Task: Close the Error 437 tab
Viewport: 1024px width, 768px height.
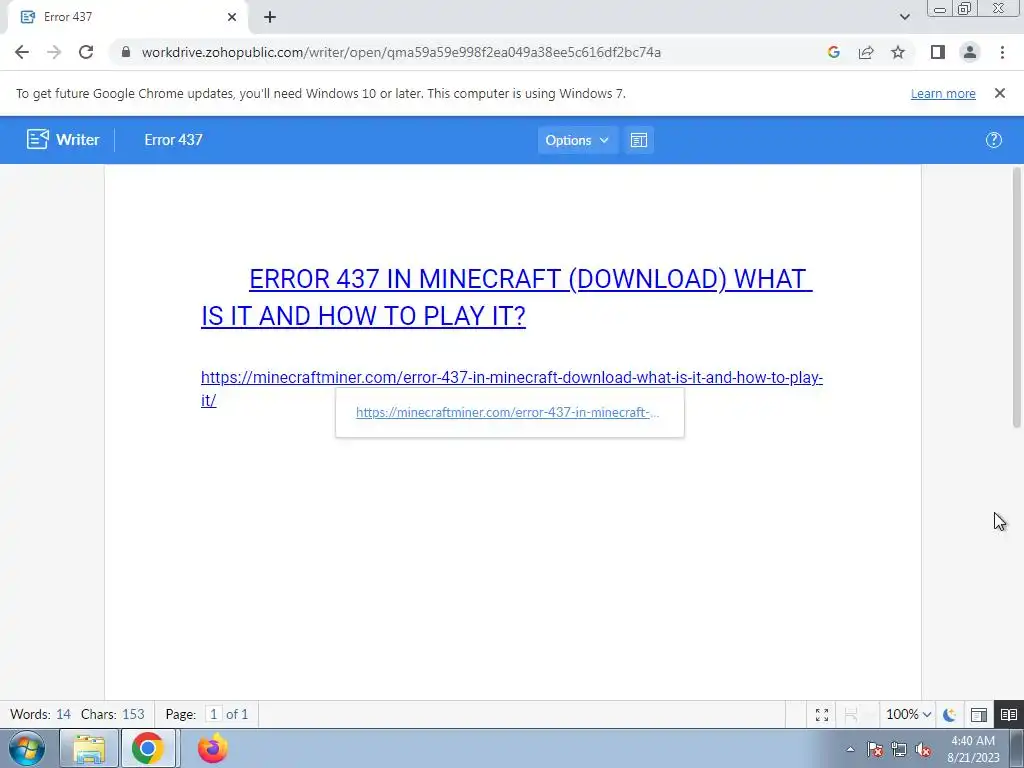Action: (232, 17)
